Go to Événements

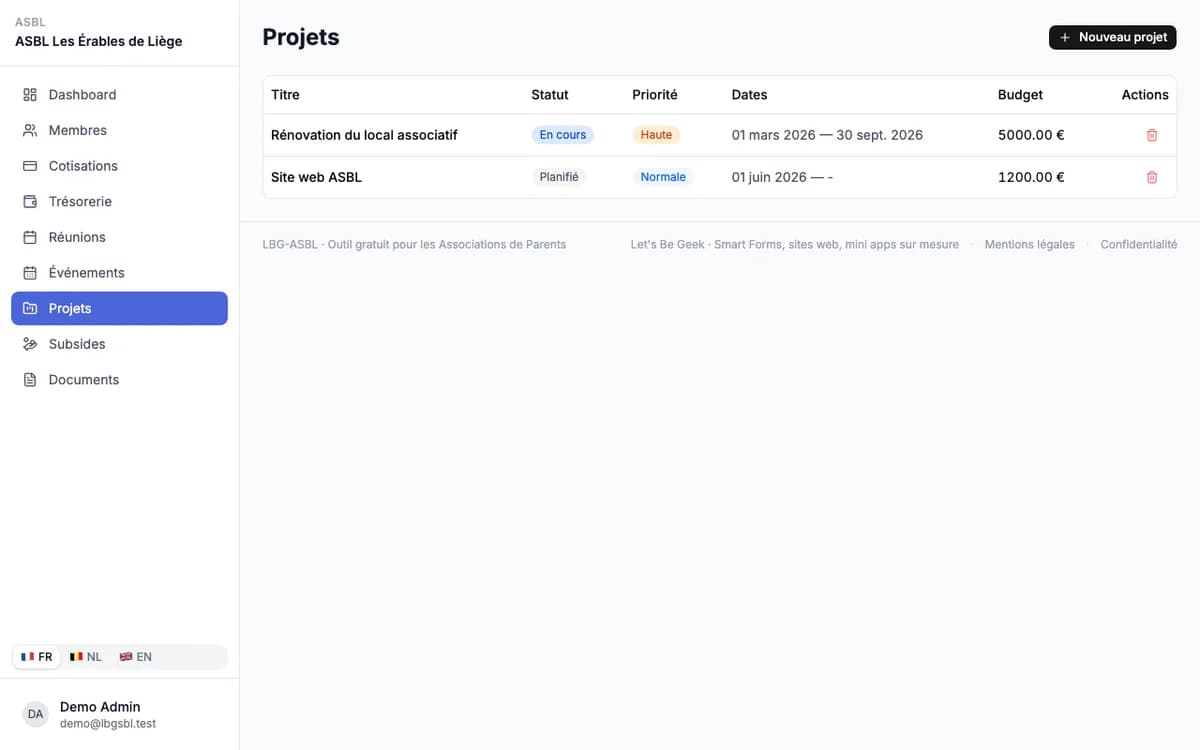(119, 273)
